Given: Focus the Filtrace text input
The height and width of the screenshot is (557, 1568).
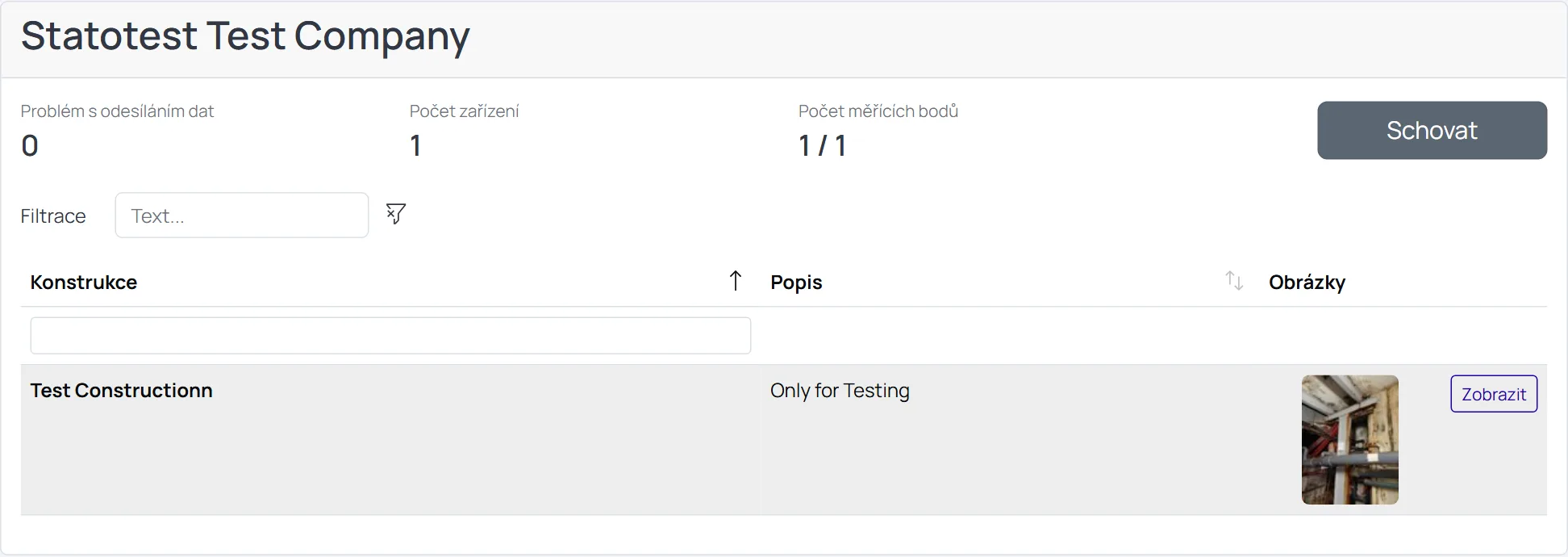Looking at the screenshot, I should click(242, 216).
